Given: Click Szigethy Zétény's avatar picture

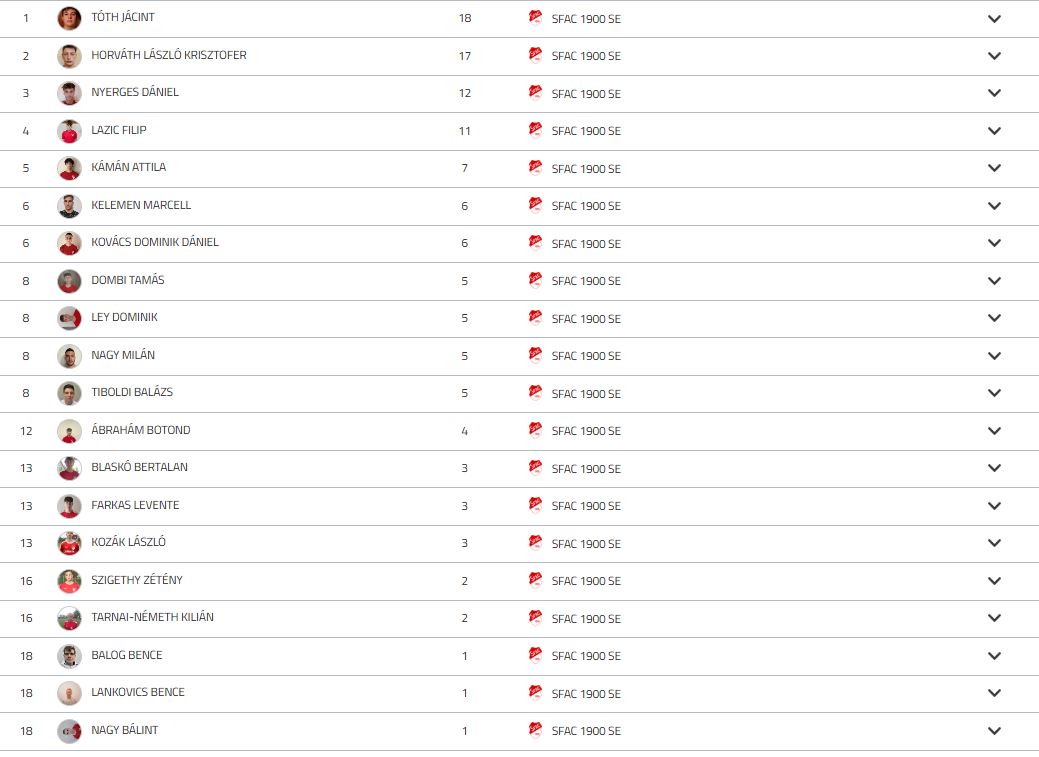Looking at the screenshot, I should [x=70, y=581].
